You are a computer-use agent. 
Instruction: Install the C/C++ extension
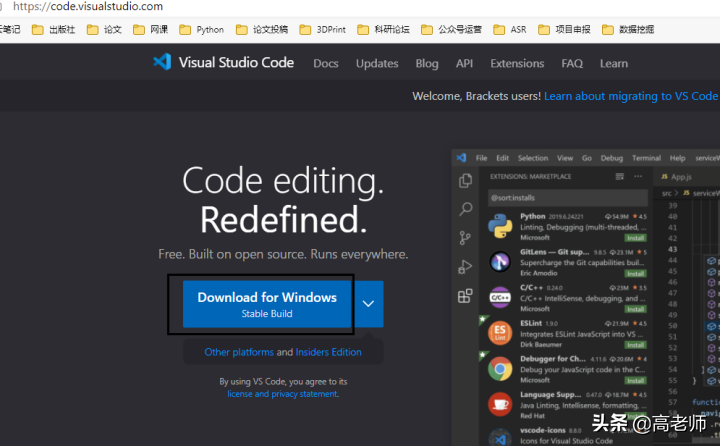coord(636,309)
